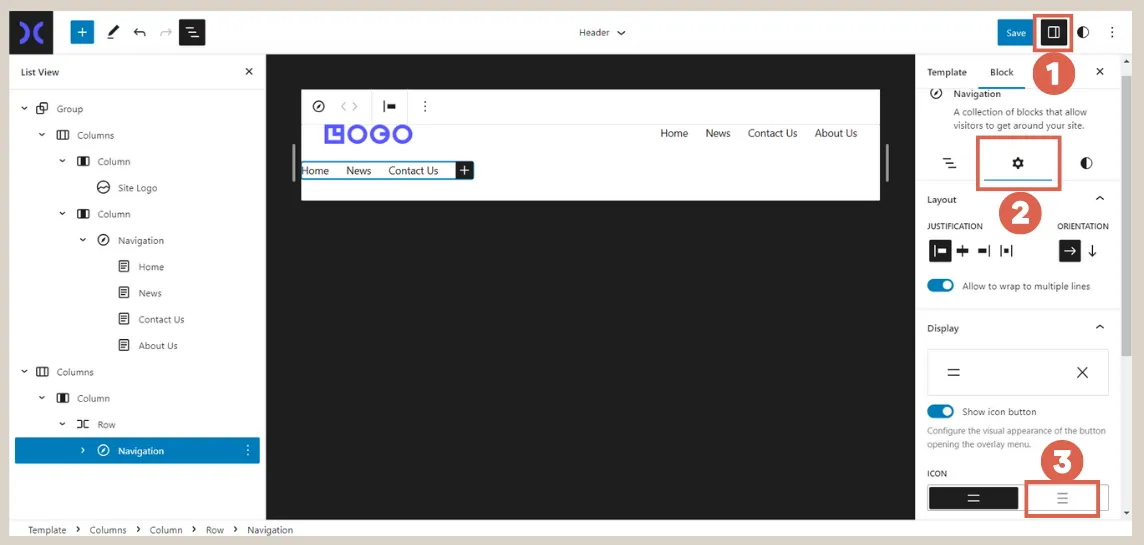The height and width of the screenshot is (545, 1144).
Task: Close the settings sidebar
Action: 1099,71
